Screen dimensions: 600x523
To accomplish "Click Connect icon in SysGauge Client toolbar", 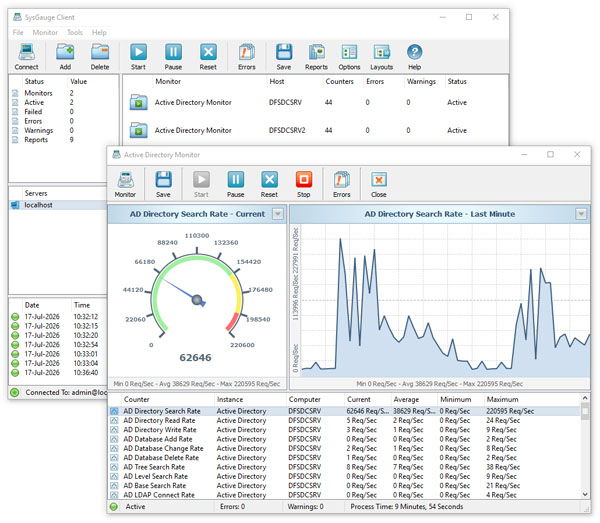I will [x=26, y=52].
